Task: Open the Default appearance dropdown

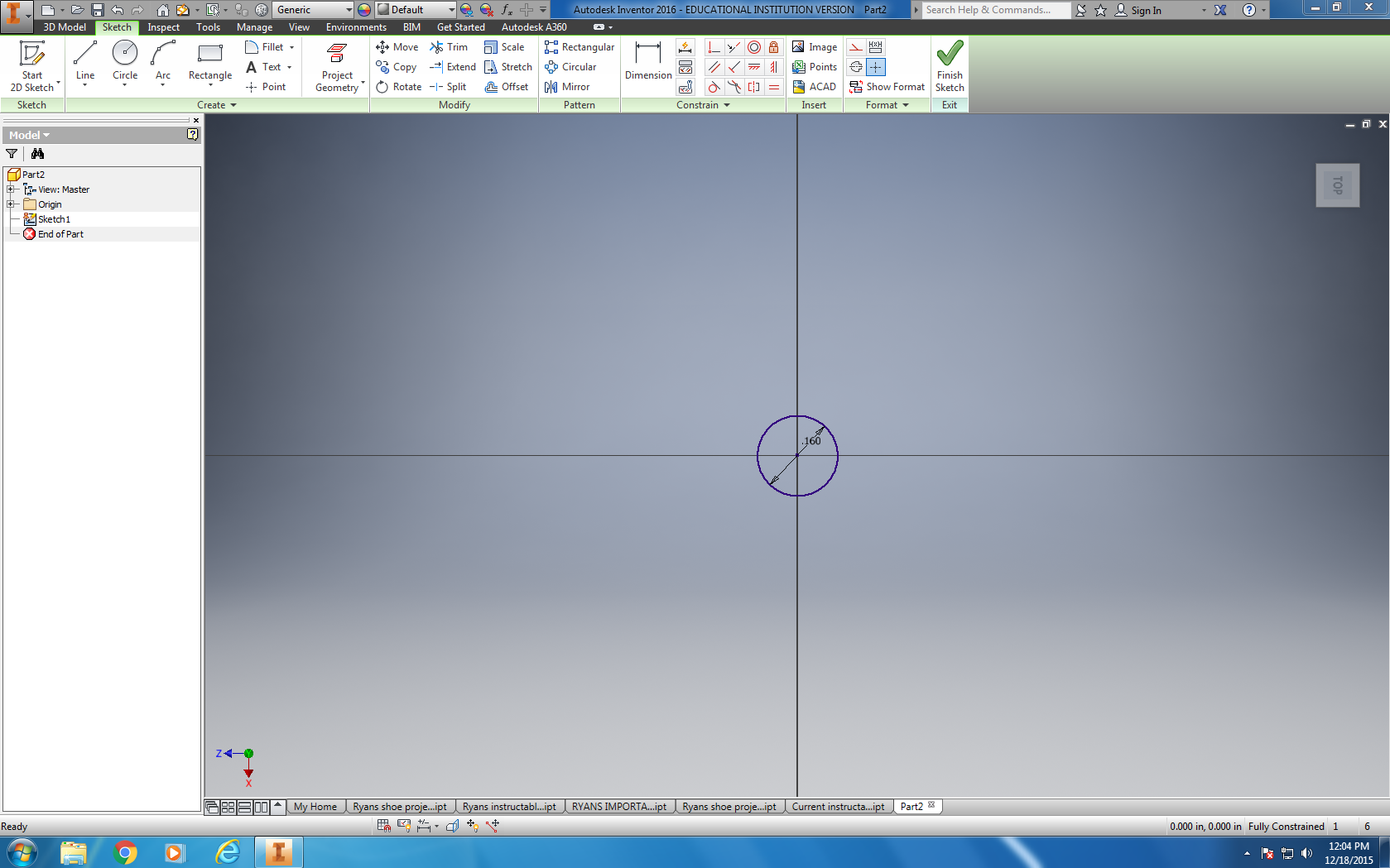Action: [416, 10]
